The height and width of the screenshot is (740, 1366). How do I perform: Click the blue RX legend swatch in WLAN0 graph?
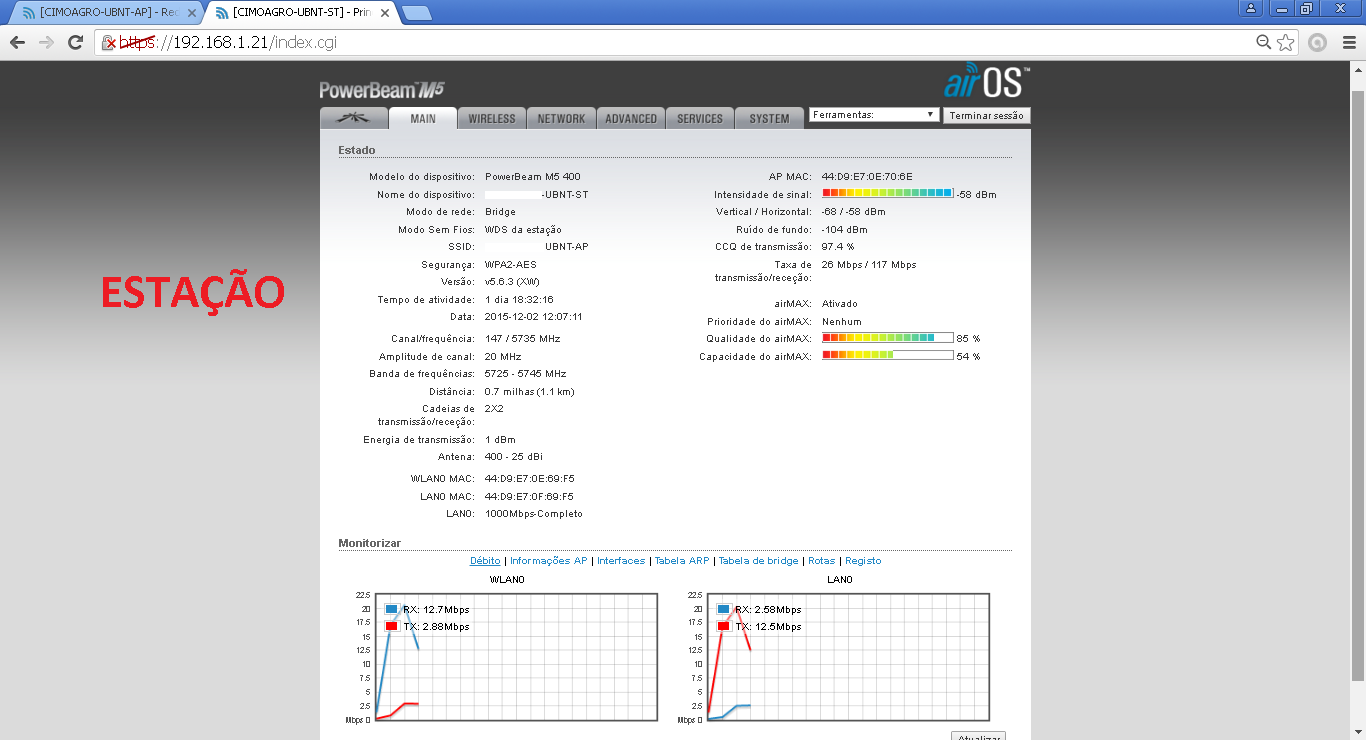[391, 609]
